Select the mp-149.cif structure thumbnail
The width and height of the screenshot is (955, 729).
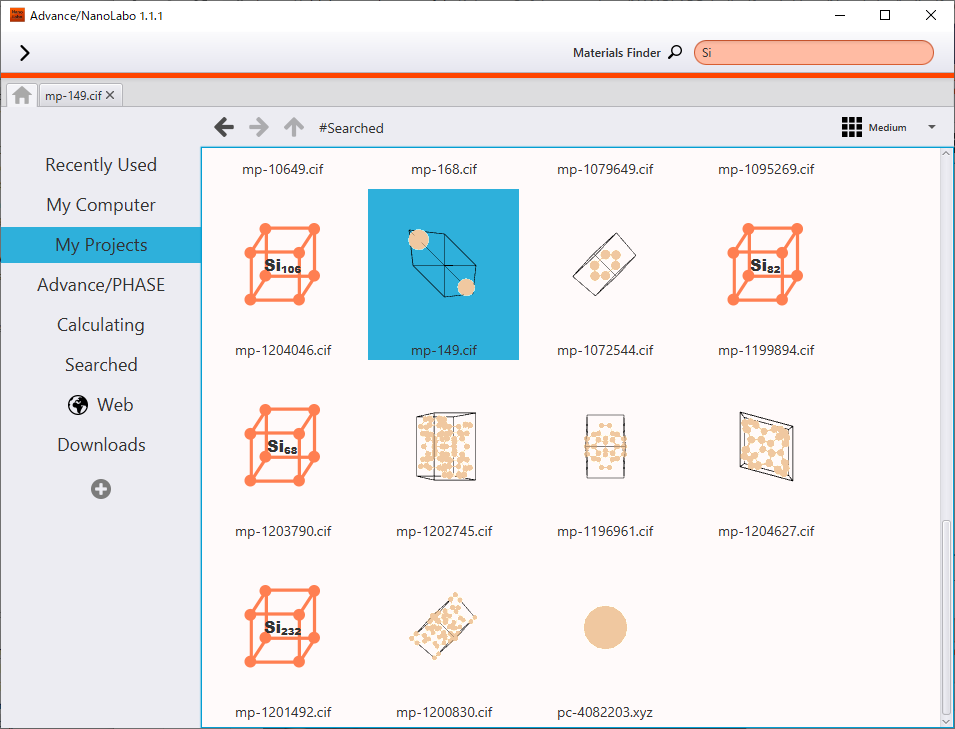443,264
